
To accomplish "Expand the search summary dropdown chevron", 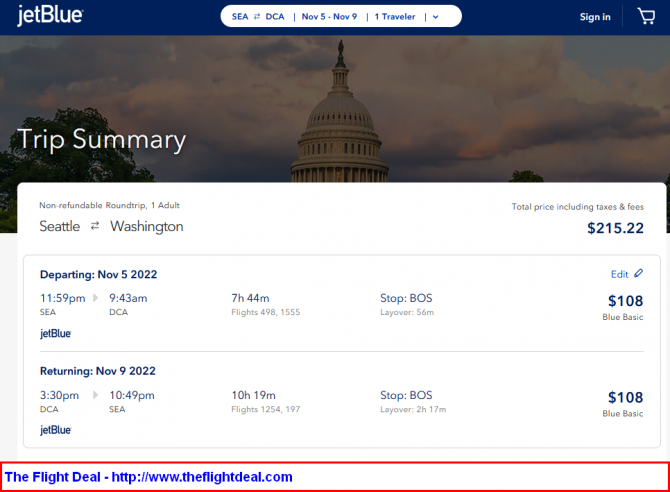I will tap(435, 17).
